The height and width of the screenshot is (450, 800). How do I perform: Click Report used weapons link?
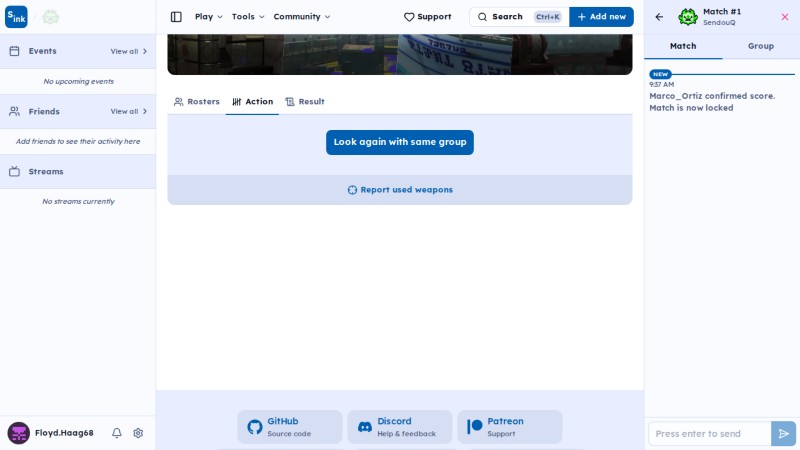click(400, 190)
